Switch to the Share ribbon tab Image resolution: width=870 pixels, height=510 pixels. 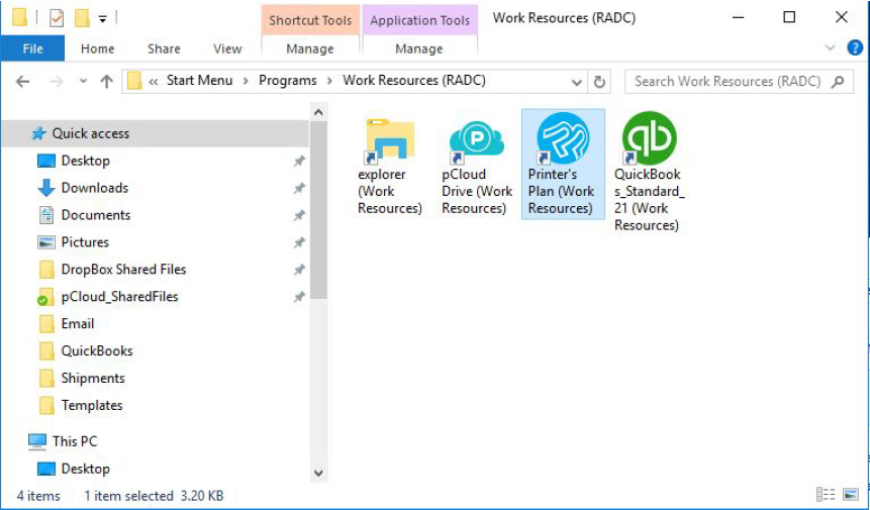pyautogui.click(x=164, y=49)
